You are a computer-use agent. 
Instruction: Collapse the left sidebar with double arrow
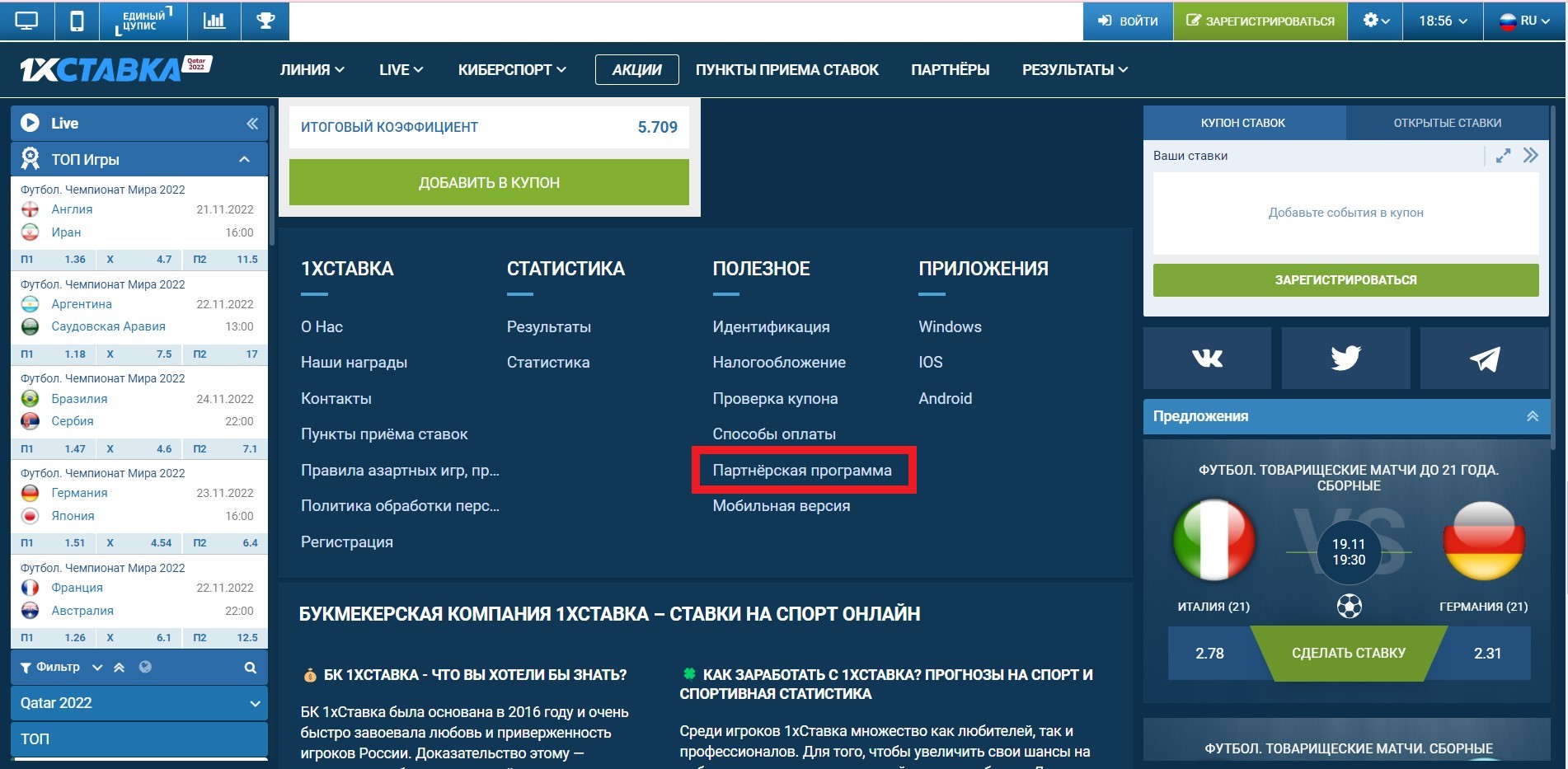[252, 124]
